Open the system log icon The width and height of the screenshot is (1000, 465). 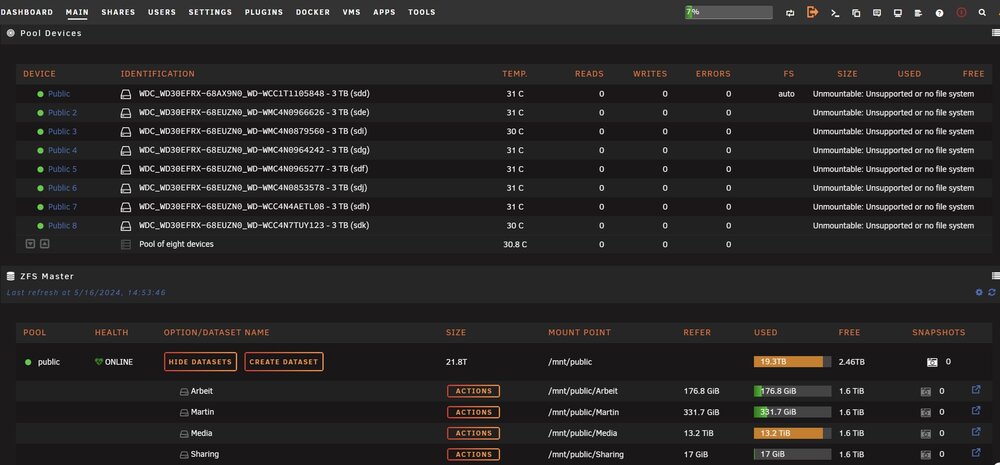(918, 12)
